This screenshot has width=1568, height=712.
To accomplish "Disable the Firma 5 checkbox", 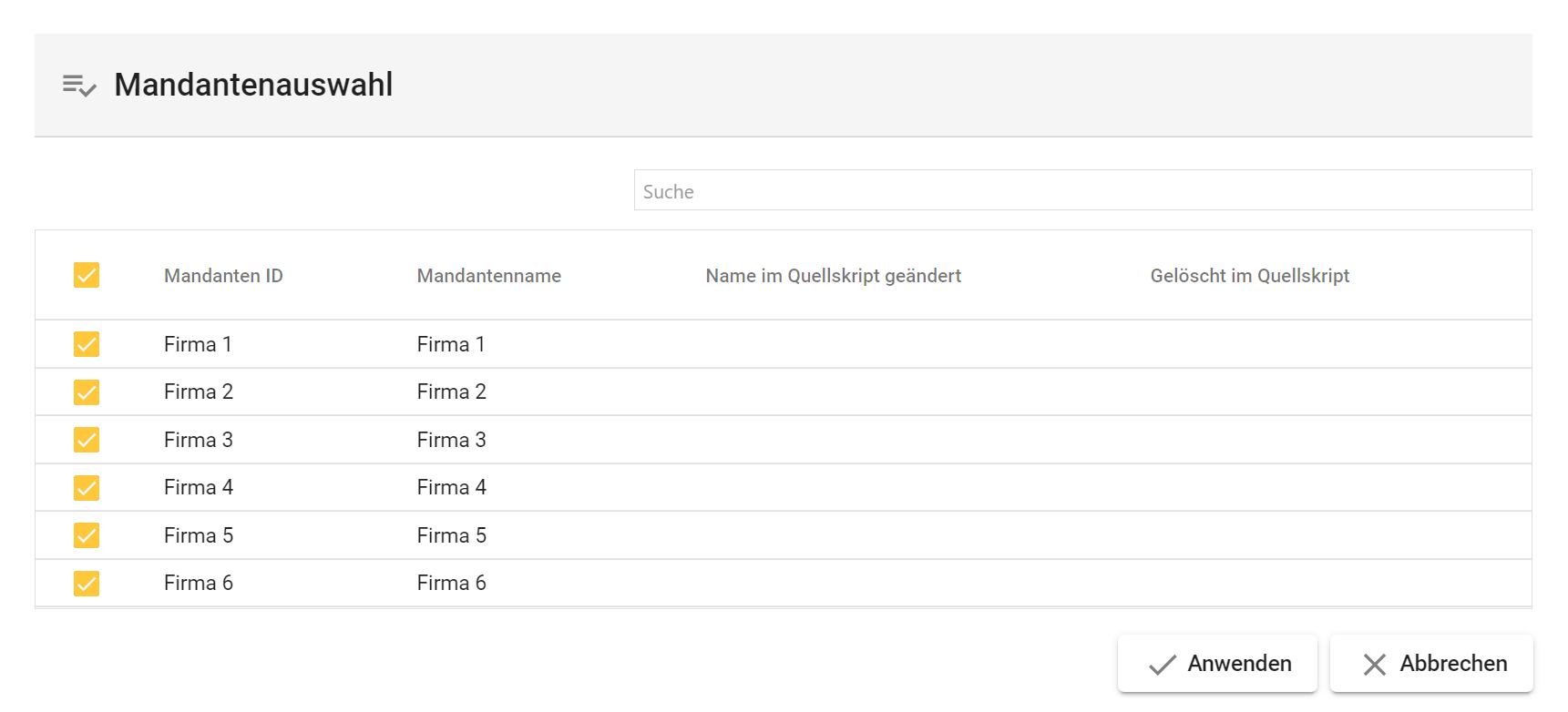I will coord(87,535).
